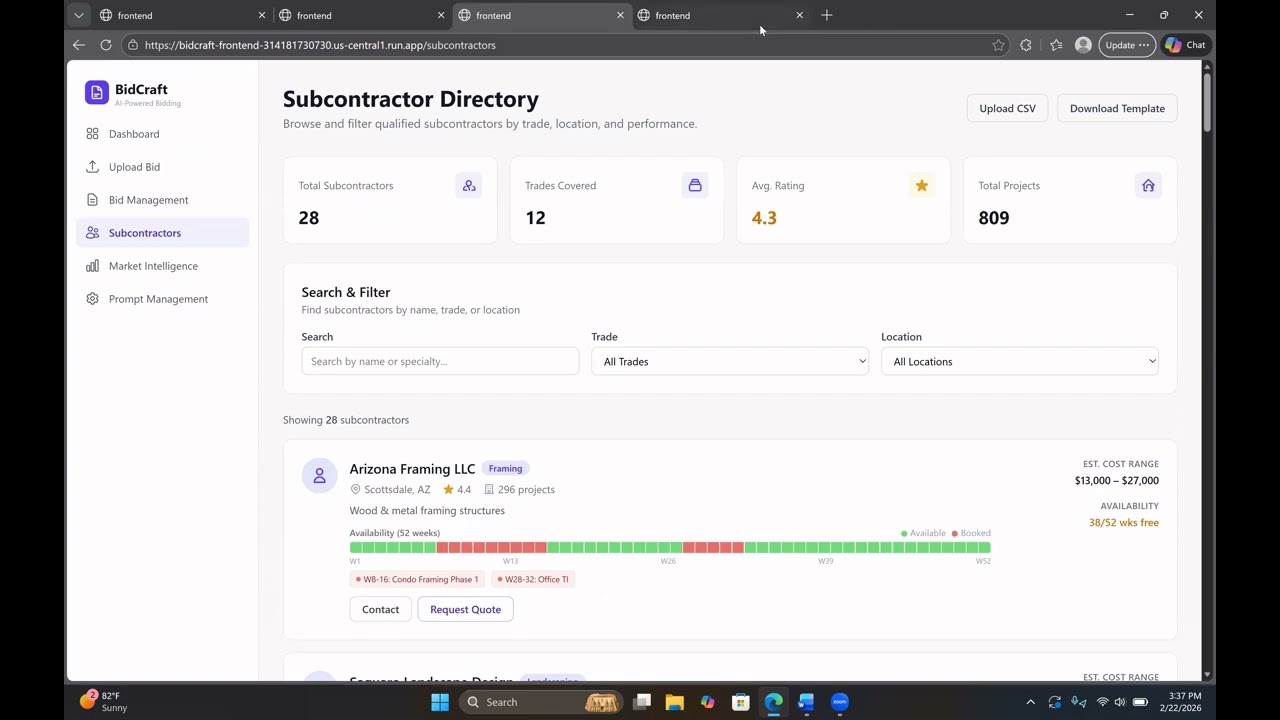Open the tab search dropdown arrow
The image size is (1280, 720).
tap(79, 15)
